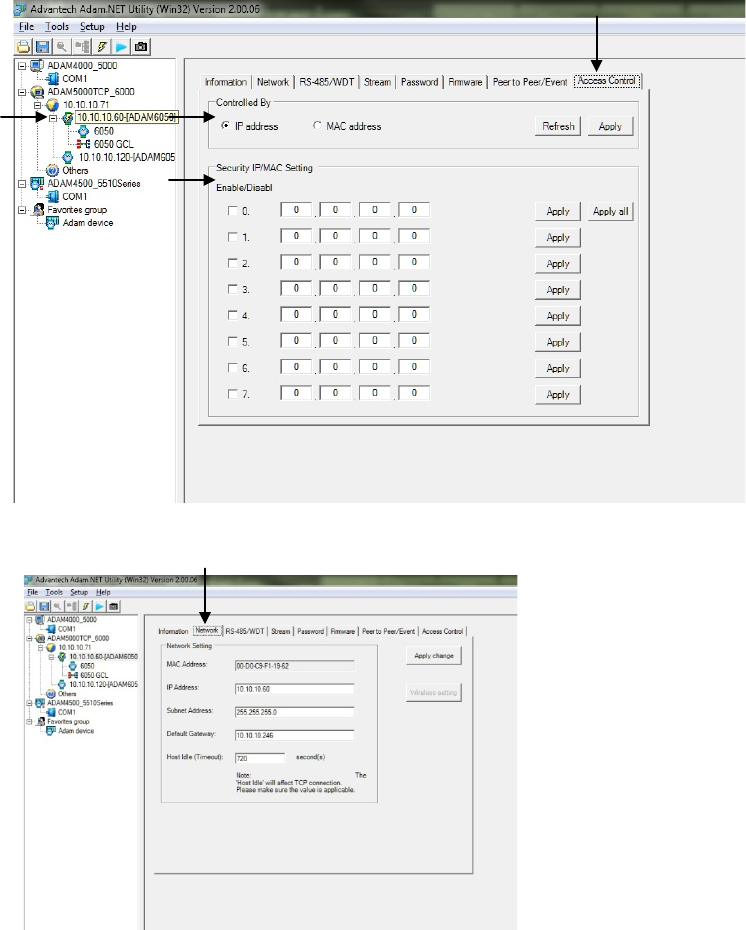Switch to the Password tab in lower window
The width and height of the screenshot is (746, 930).
(x=310, y=631)
